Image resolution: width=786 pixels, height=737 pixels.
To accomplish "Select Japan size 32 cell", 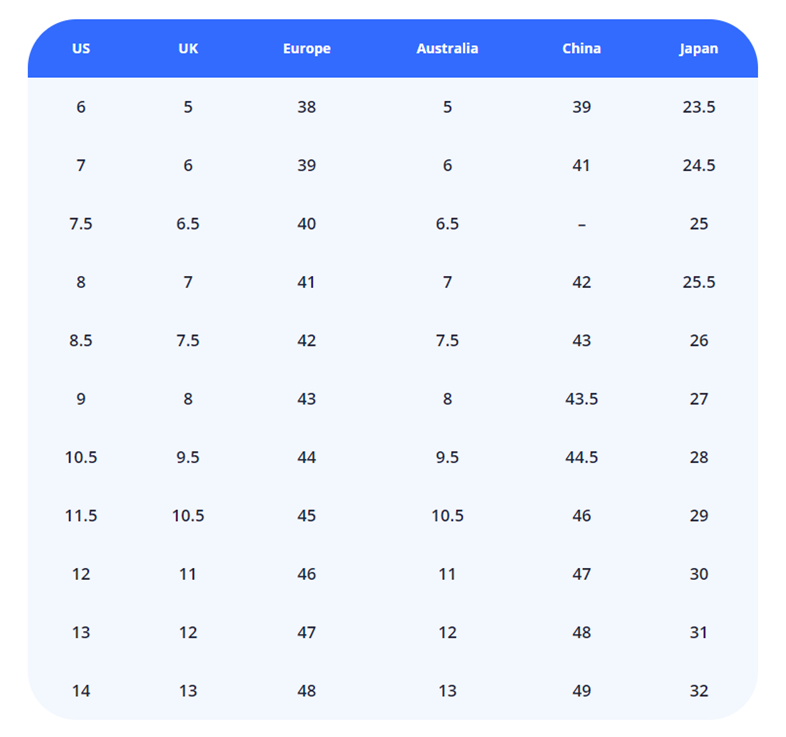I will pos(698,691).
